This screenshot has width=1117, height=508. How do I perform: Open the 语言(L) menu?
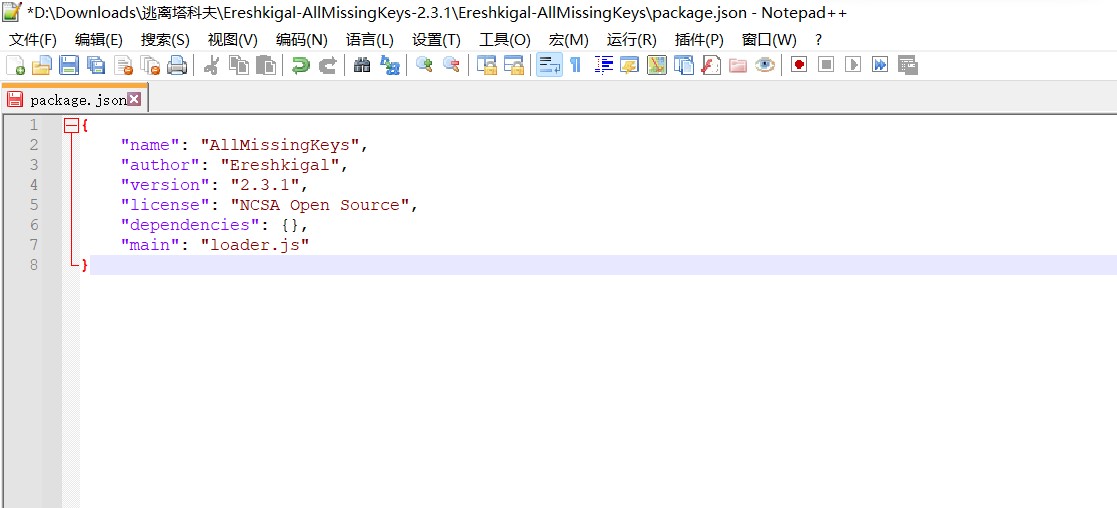[370, 40]
